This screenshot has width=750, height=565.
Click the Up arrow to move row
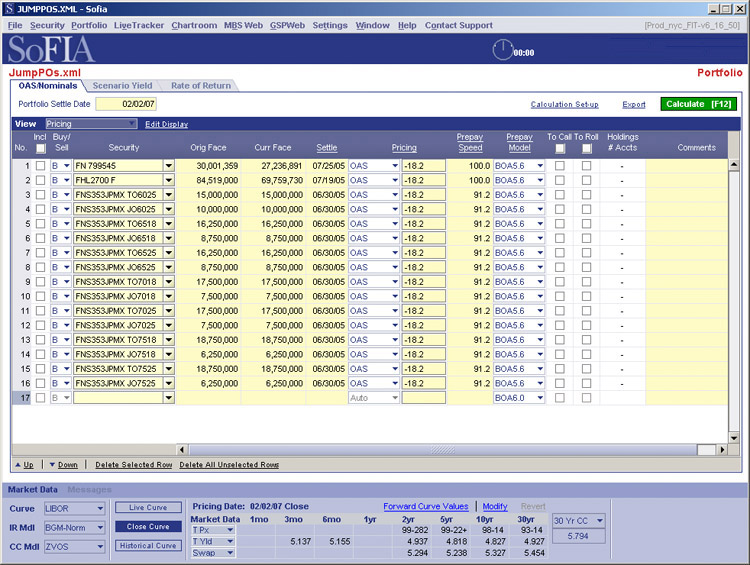click(24, 465)
